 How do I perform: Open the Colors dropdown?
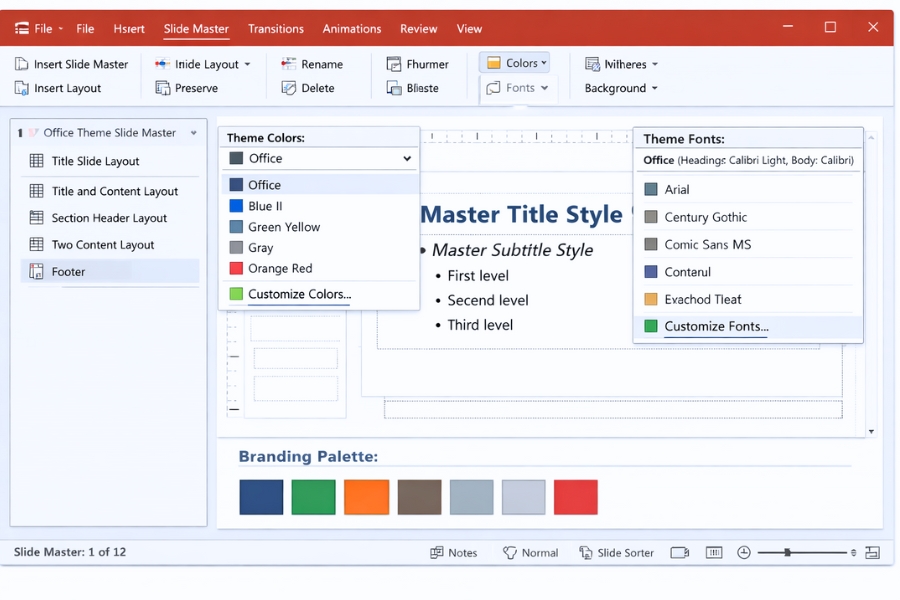(x=515, y=62)
